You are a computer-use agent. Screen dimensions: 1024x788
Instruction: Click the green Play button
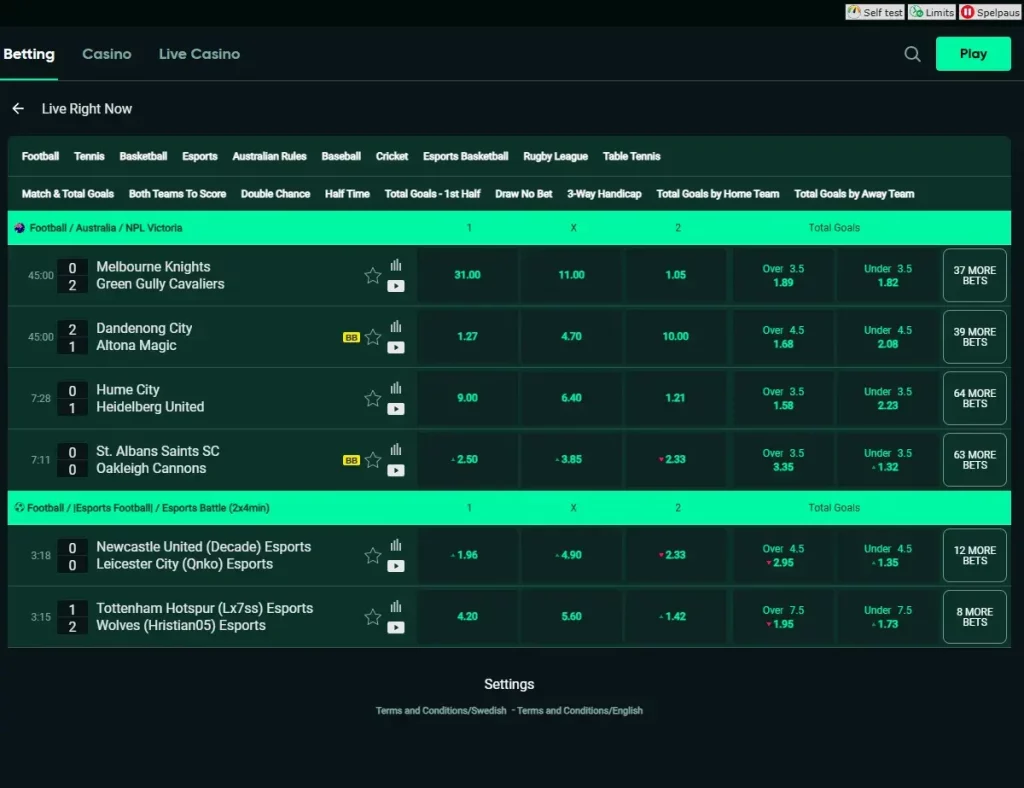973,54
